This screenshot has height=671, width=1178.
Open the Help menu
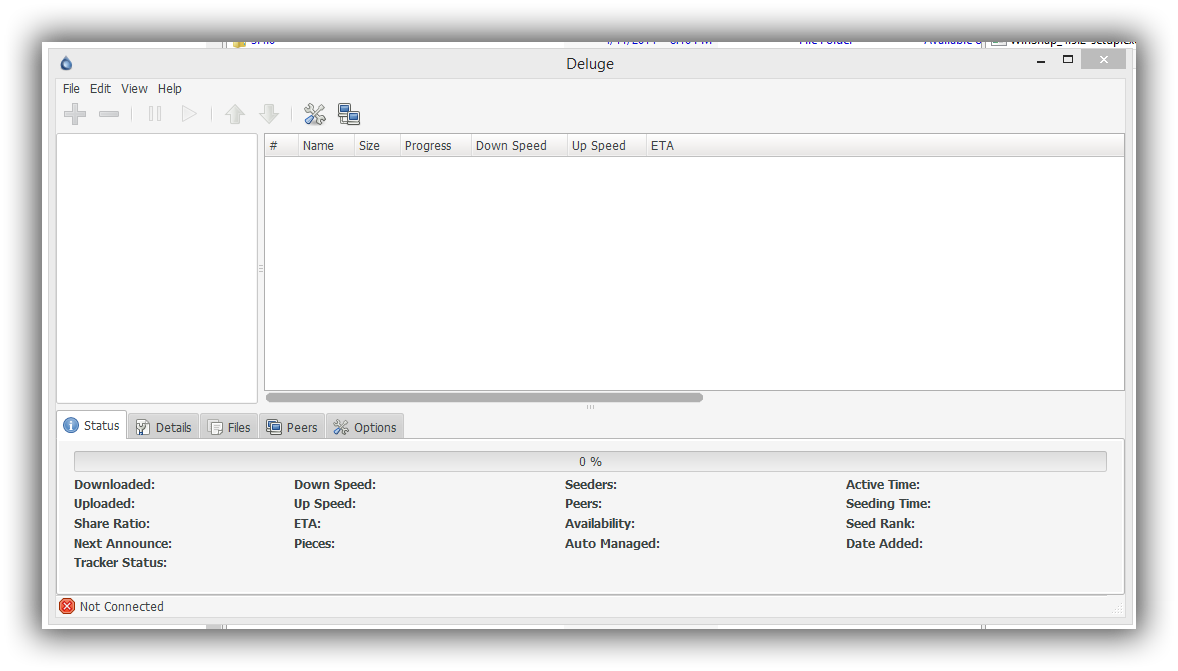point(170,89)
